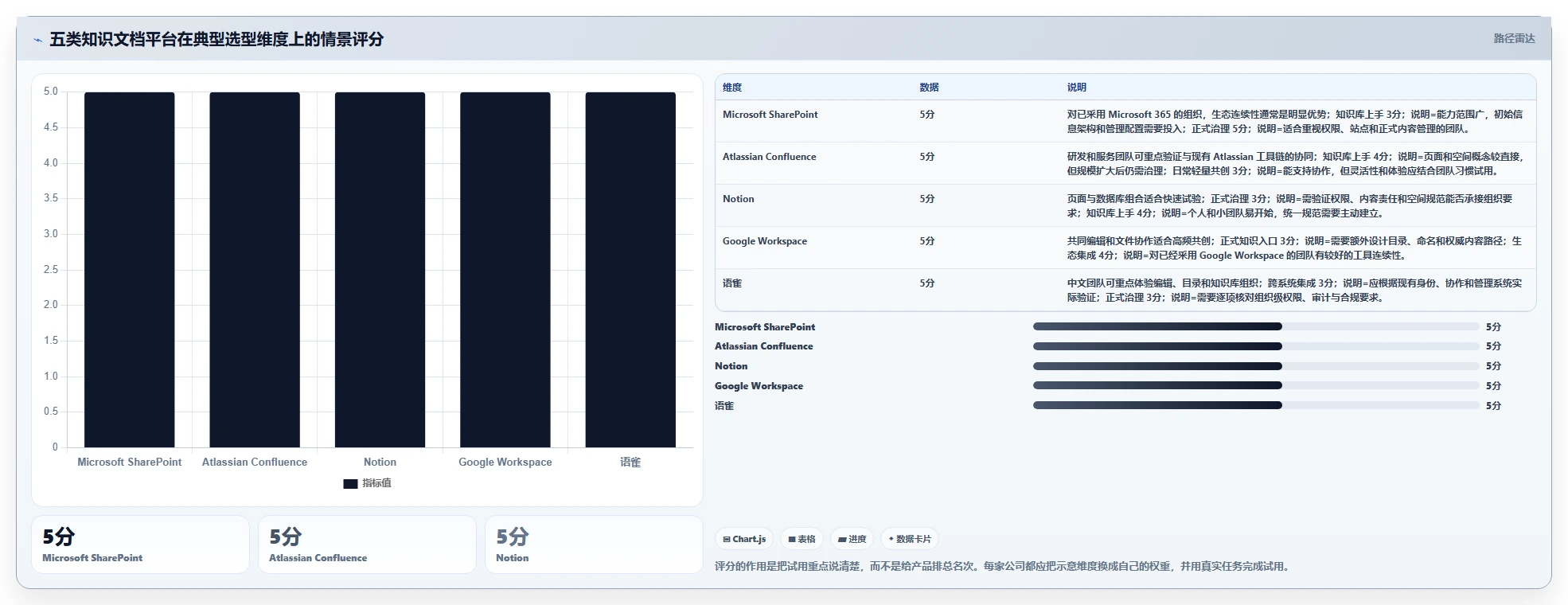The image size is (1568, 605).
Task: Click the panel title 五类知识文档平台在典型选型维度上的情景评分
Action: point(216,39)
